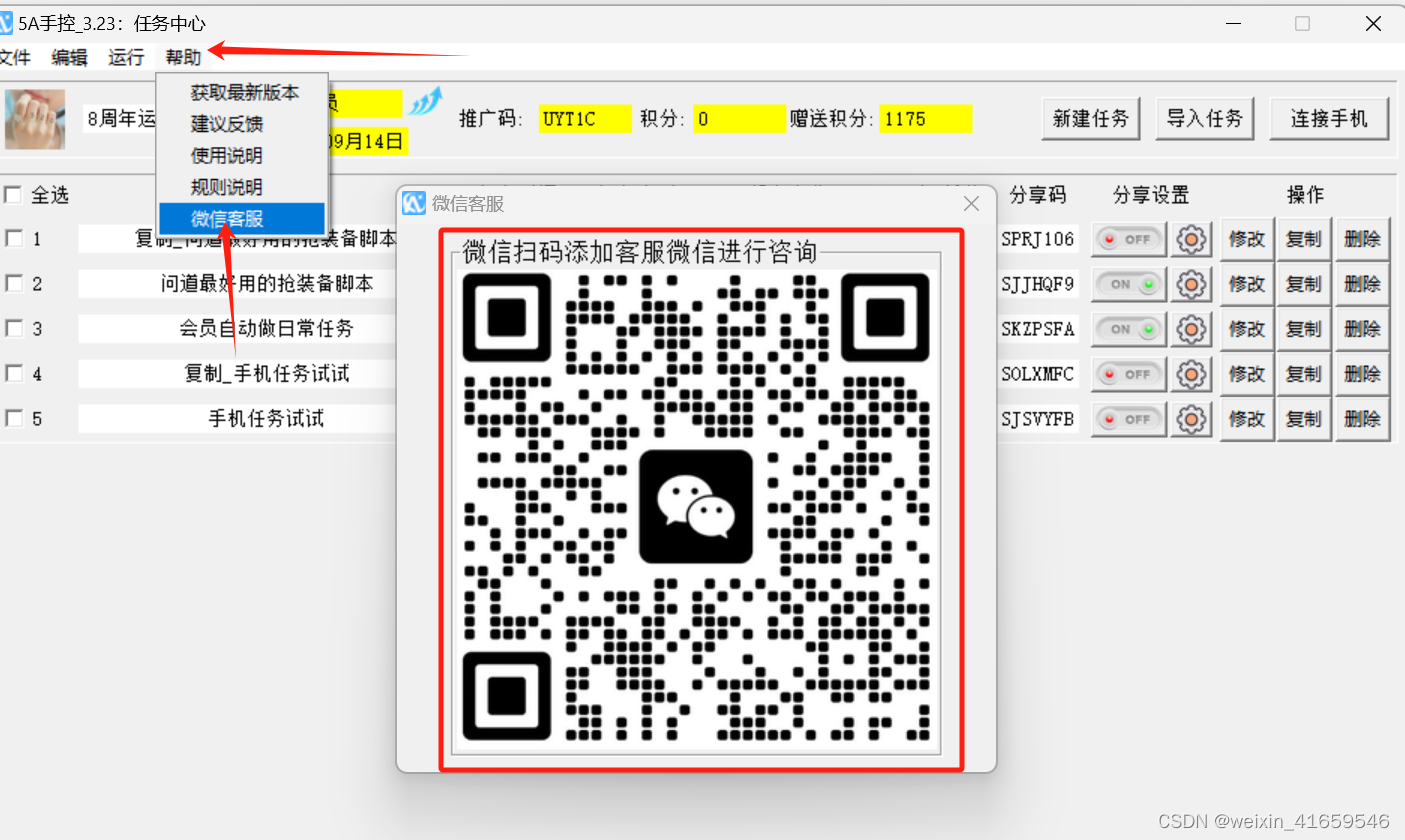Image resolution: width=1405 pixels, height=840 pixels.
Task: Click the 新建任务 button
Action: (x=1091, y=119)
